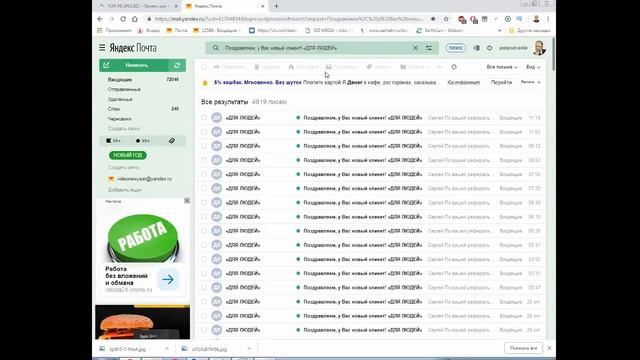Open advanced search filter options
The width and height of the screenshot is (640, 360).
429,48
